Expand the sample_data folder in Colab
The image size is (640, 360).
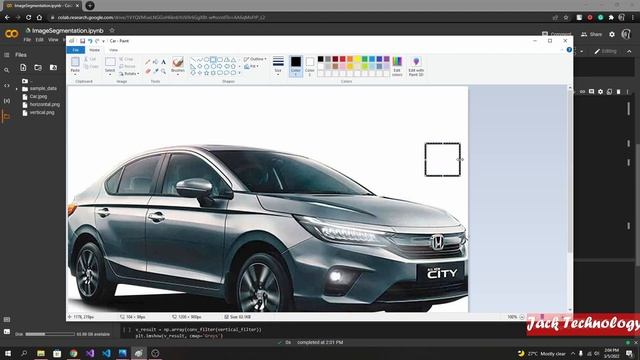pyautogui.click(x=17, y=89)
